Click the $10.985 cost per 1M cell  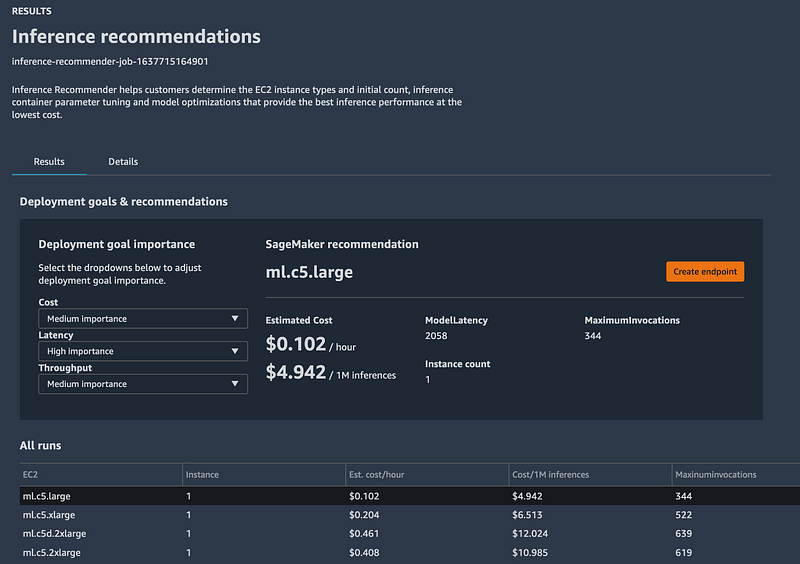533,551
